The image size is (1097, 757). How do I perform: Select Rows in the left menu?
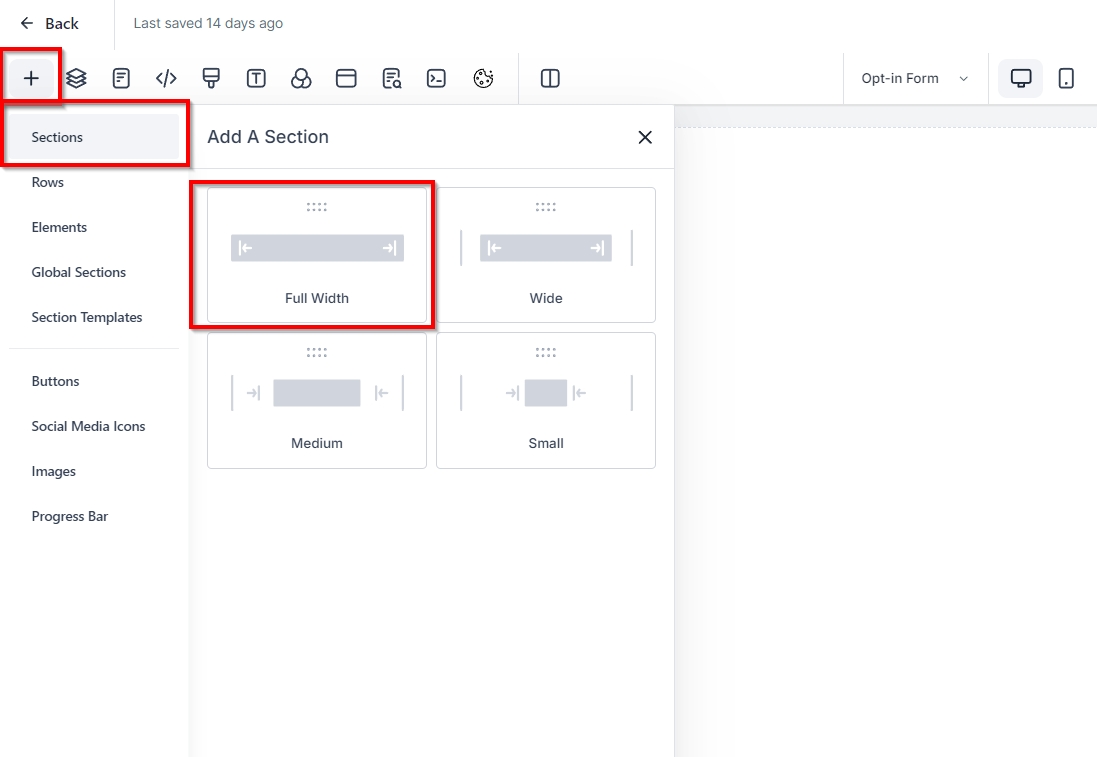[48, 182]
